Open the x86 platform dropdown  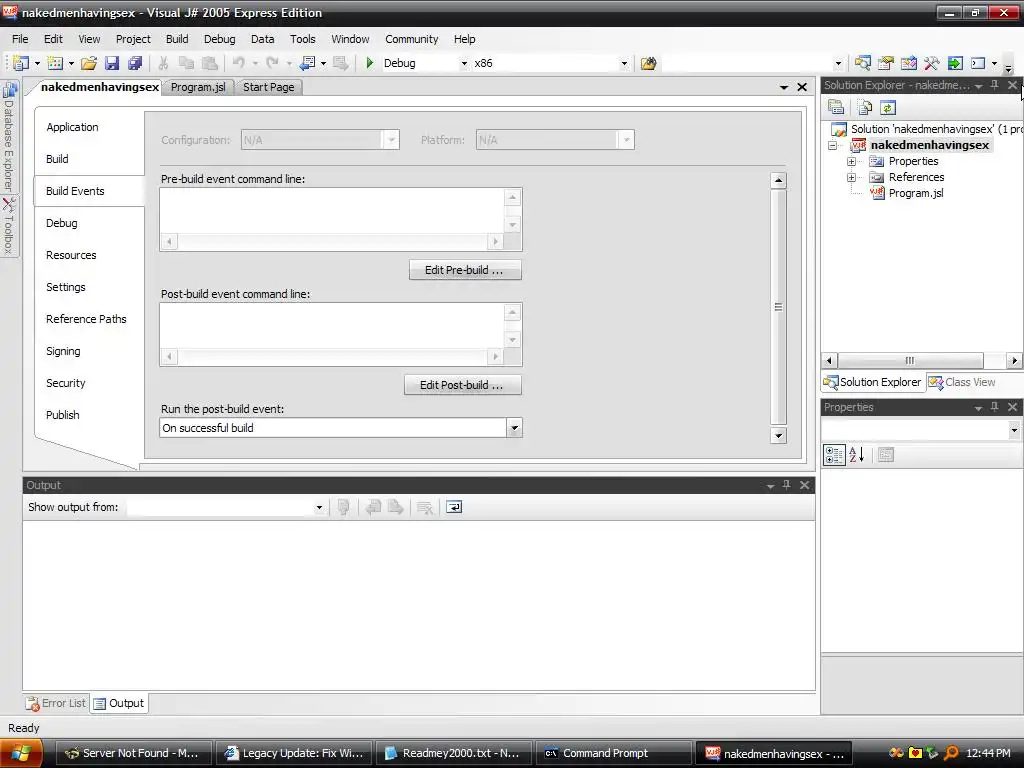coord(624,63)
